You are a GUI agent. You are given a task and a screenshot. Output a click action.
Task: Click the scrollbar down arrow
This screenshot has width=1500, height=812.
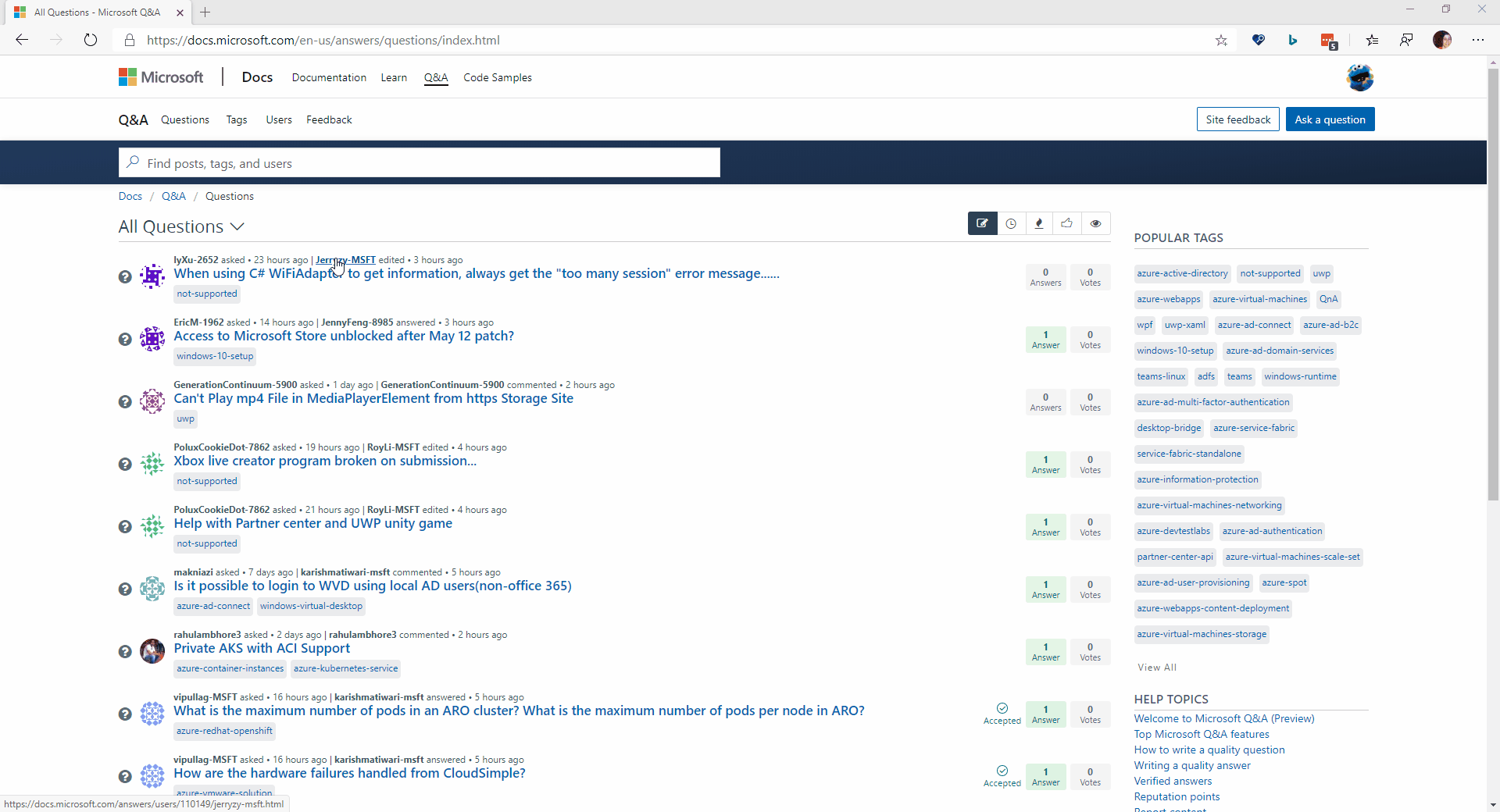(x=1493, y=804)
